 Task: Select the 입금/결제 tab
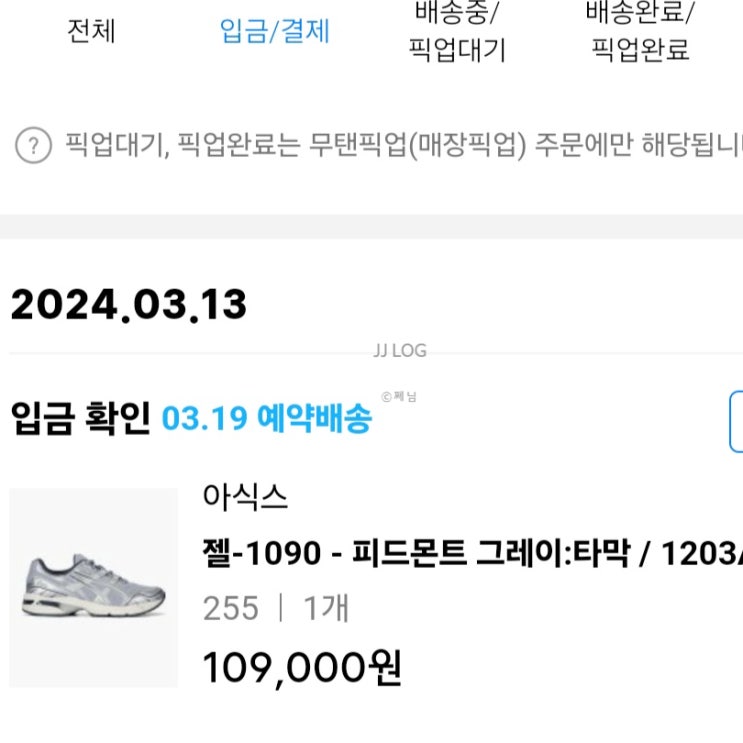coord(274,31)
